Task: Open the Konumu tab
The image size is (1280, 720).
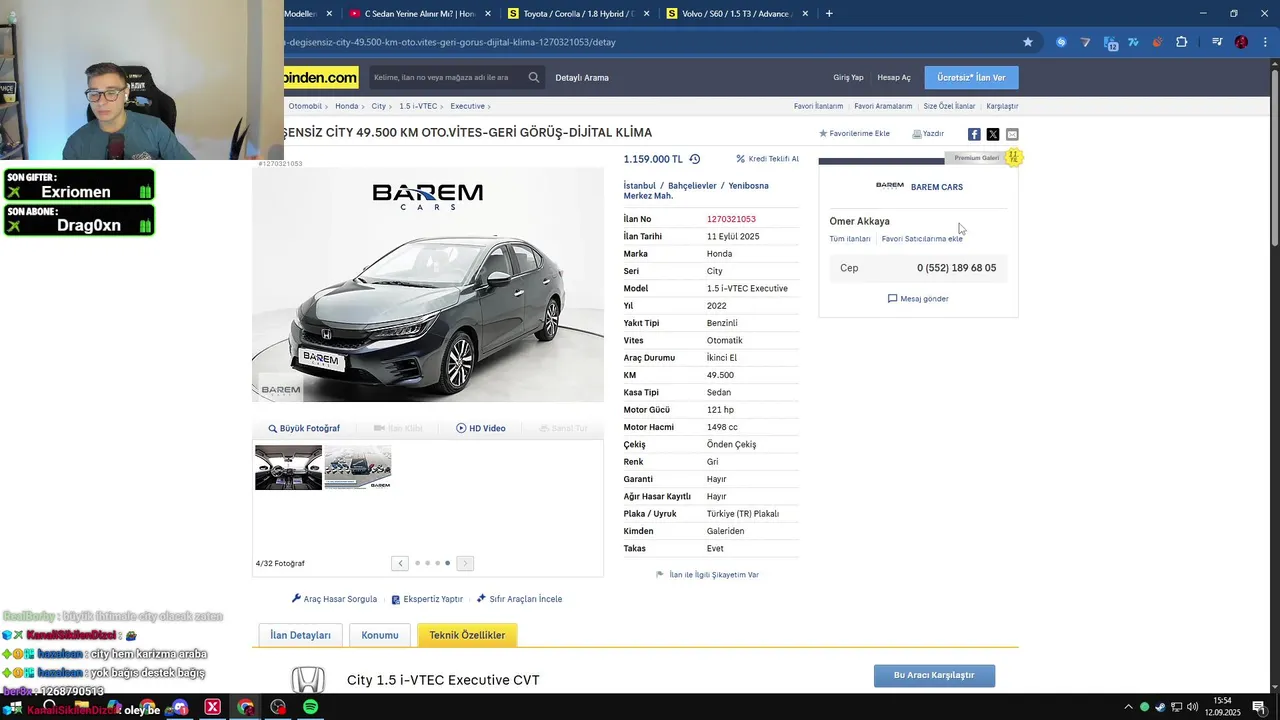Action: pos(380,635)
